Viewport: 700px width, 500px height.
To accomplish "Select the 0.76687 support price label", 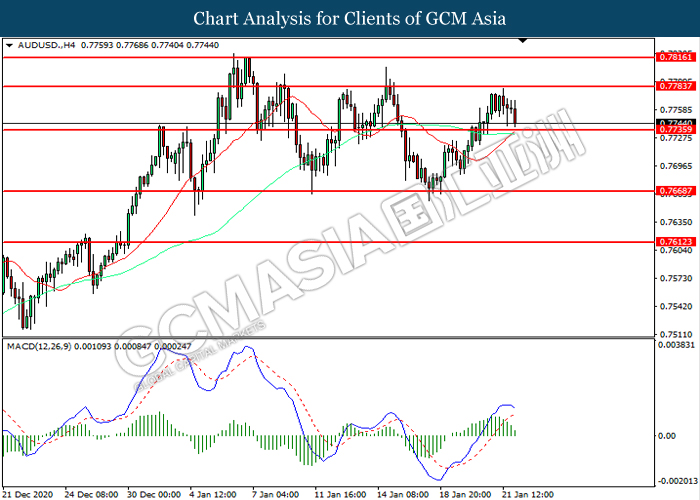I will click(x=675, y=191).
